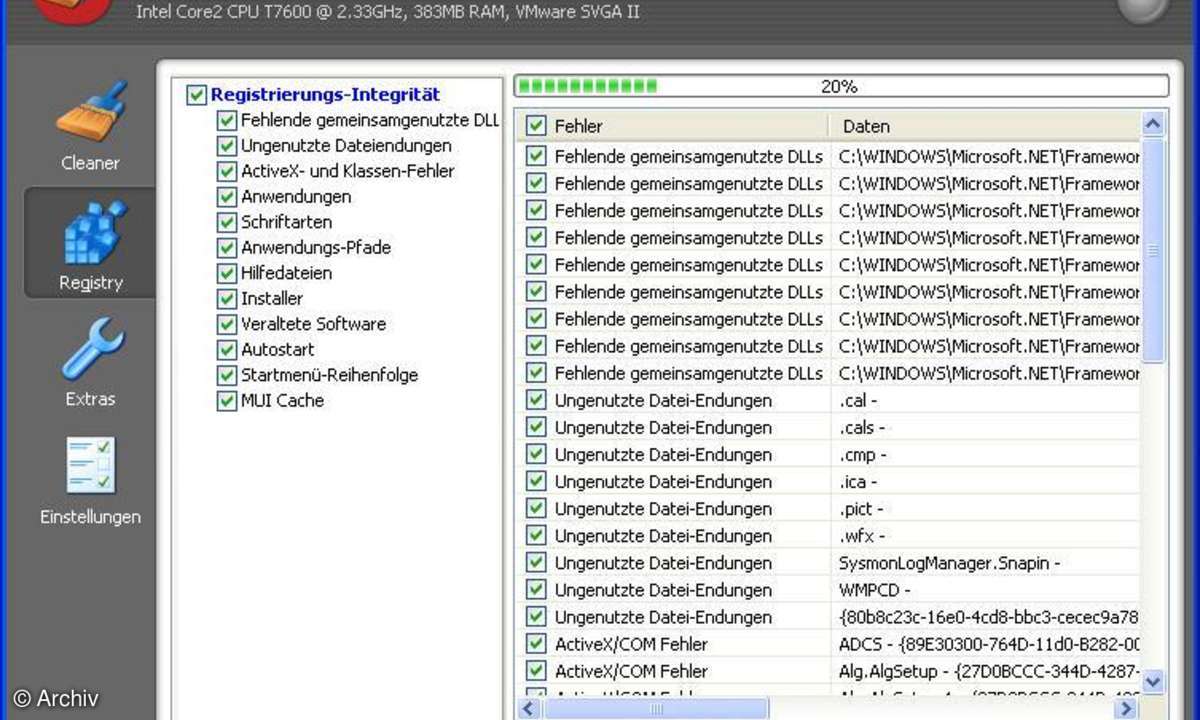The width and height of the screenshot is (1200, 720).
Task: Open the Cleaner section brush icon
Action: [90, 113]
